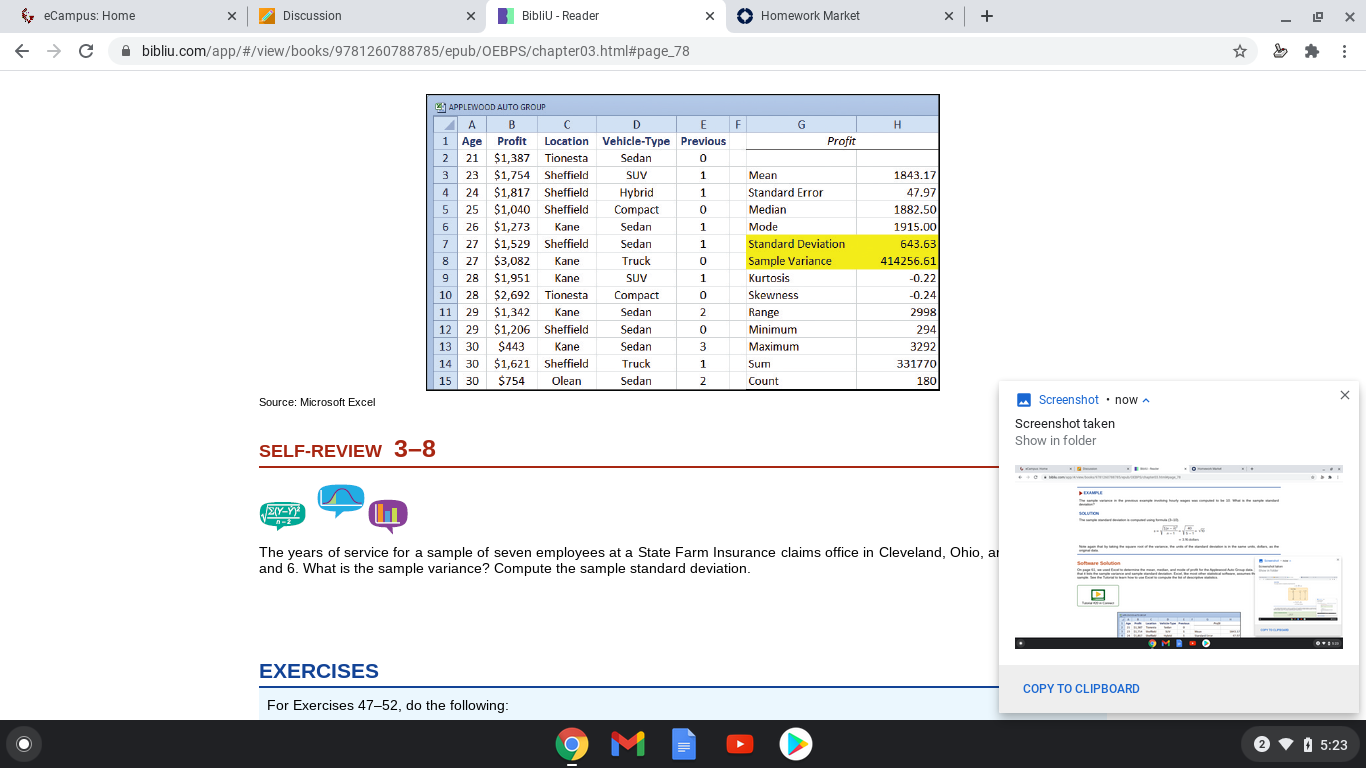Close the Discussion tab
Viewport: 1366px width, 768px height.
click(470, 16)
